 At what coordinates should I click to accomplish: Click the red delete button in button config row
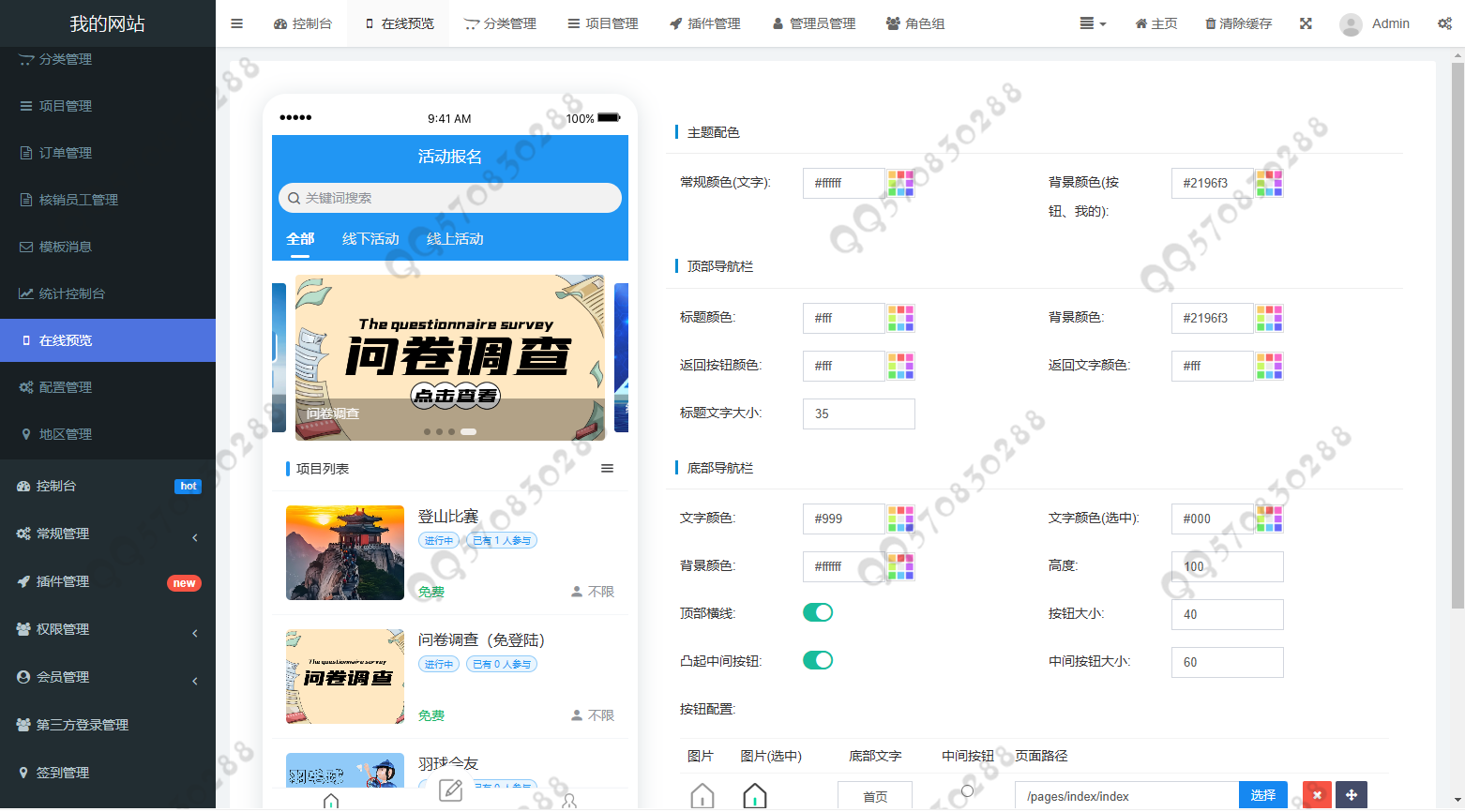pos(1317,795)
